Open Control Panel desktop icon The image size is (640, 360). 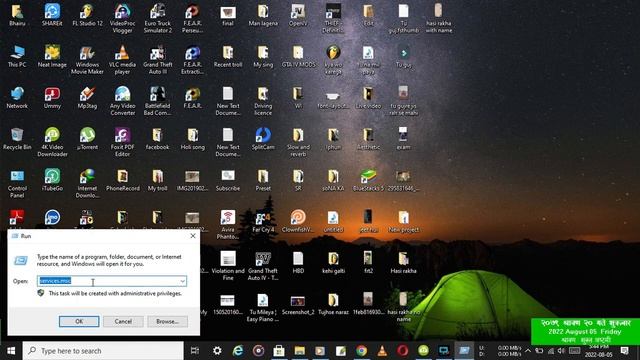17,183
